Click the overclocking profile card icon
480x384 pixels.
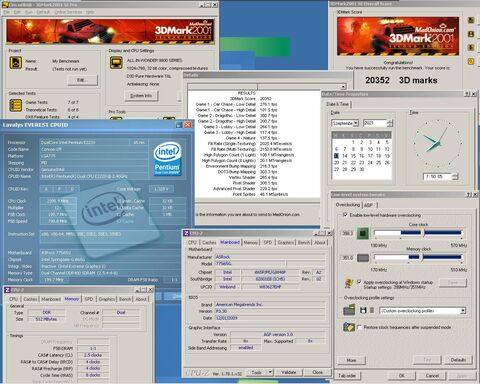click(349, 310)
